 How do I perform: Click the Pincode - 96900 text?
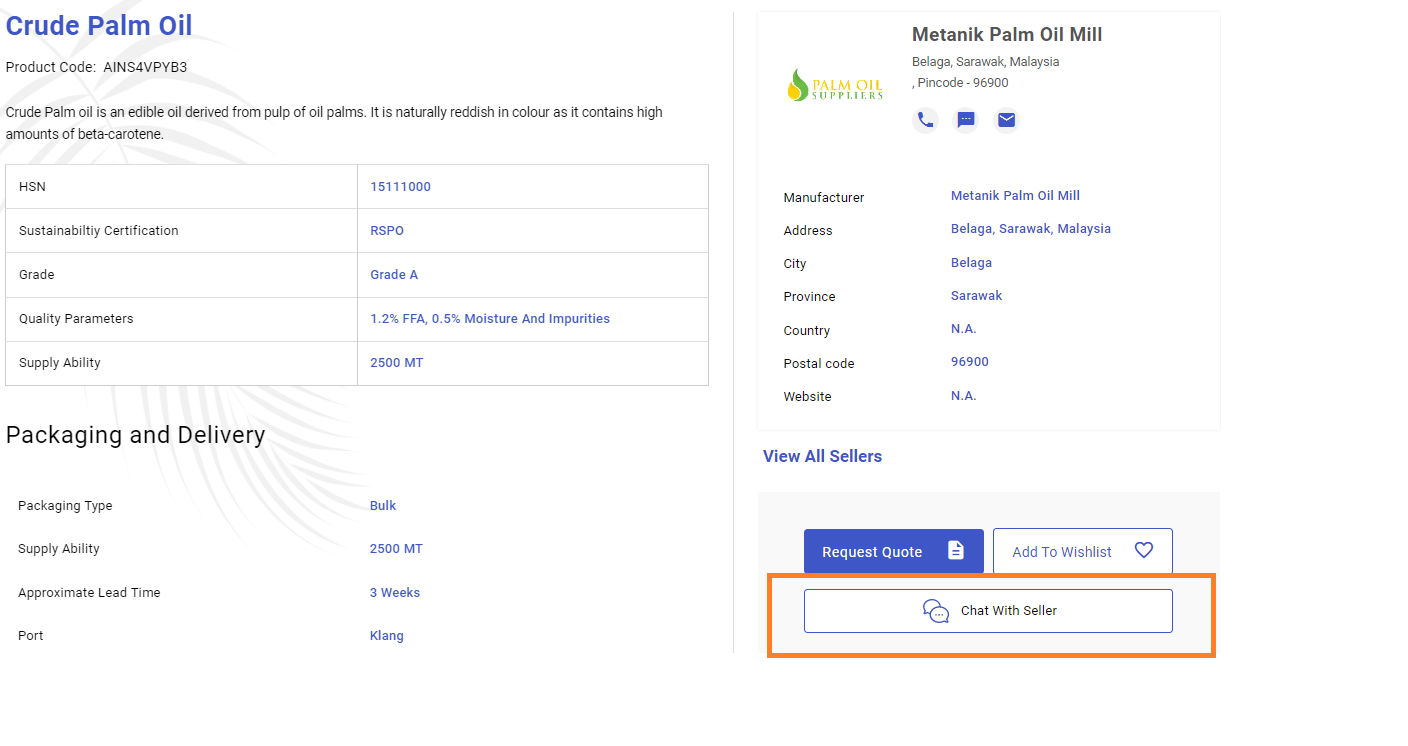[x=963, y=83]
